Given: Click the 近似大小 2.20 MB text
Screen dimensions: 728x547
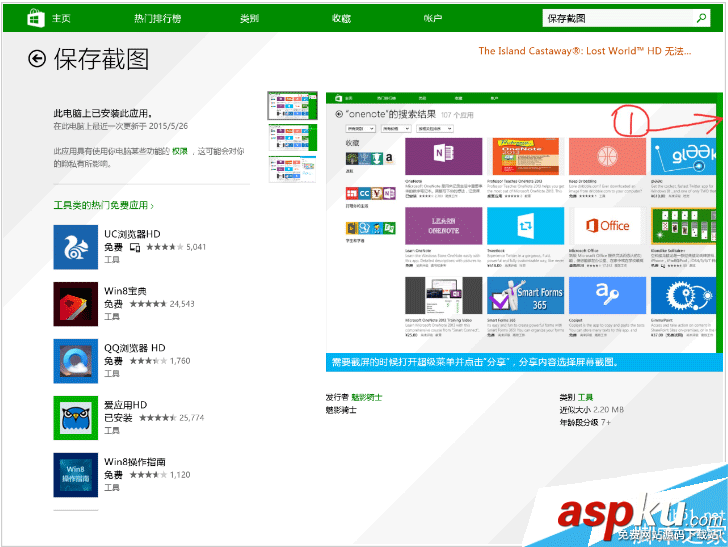Looking at the screenshot, I should (592, 410).
